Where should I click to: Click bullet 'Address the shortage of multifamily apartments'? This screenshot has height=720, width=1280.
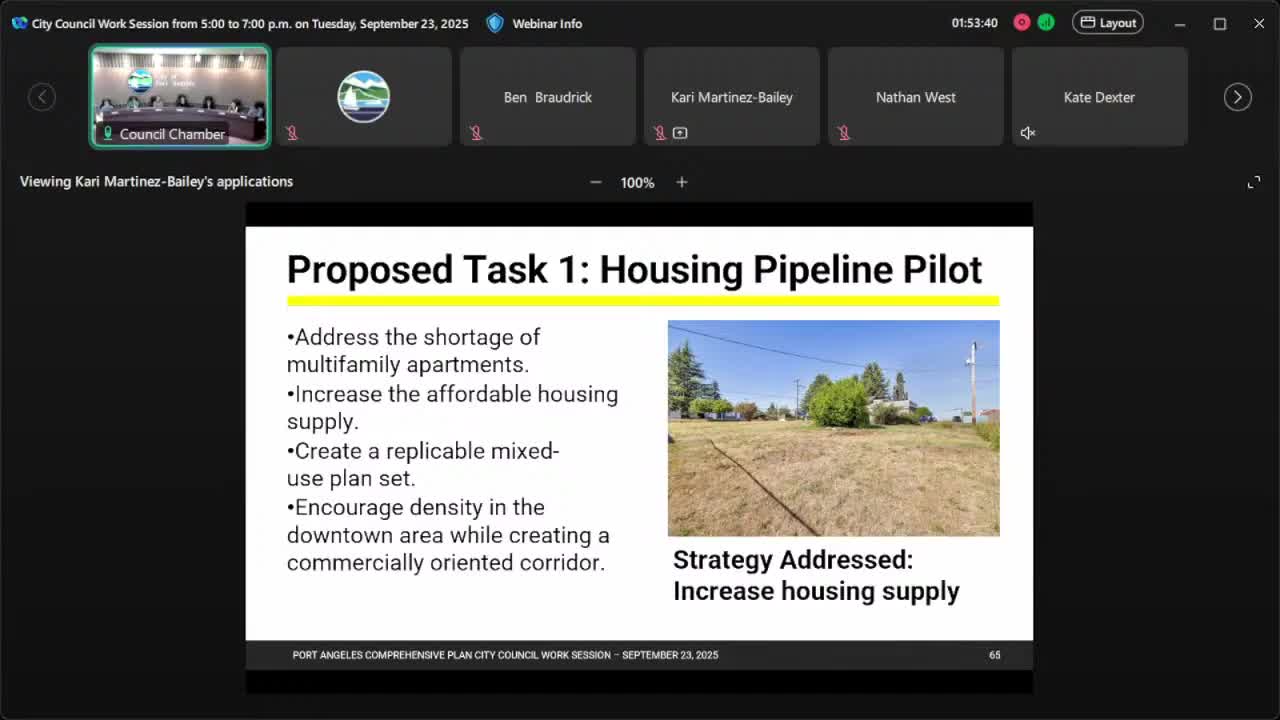point(414,350)
